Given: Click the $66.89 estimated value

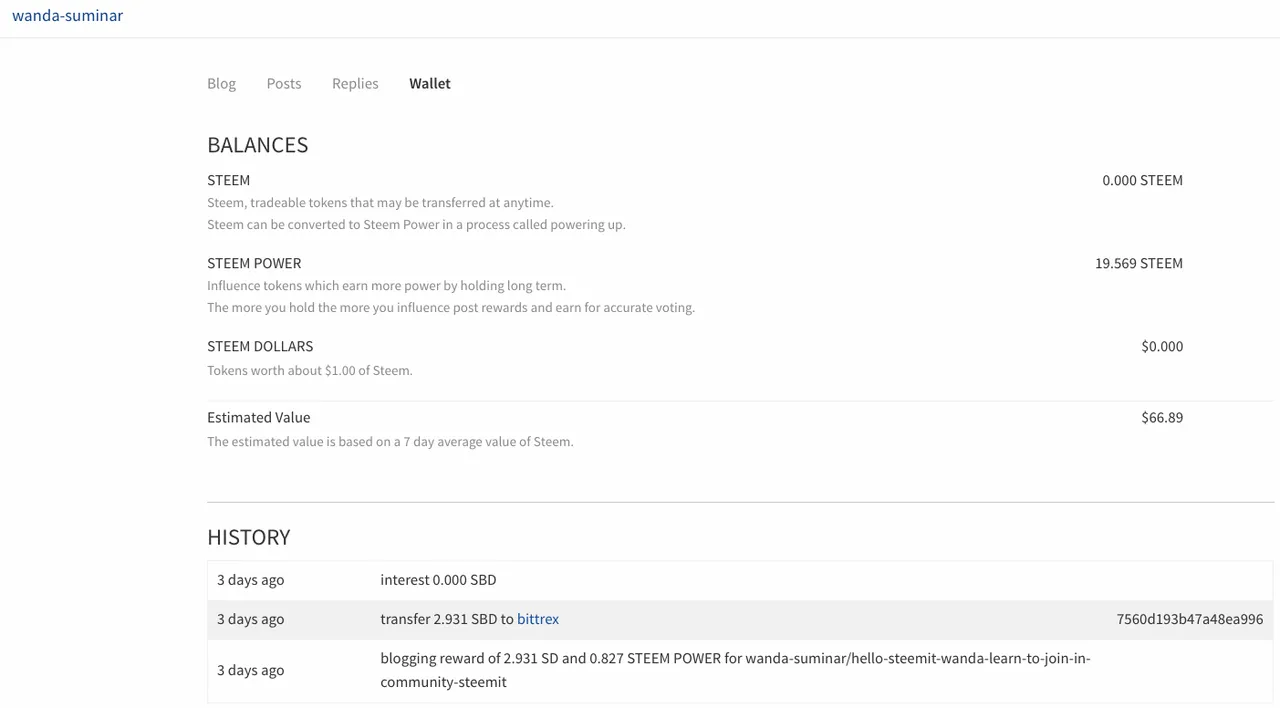Looking at the screenshot, I should (1161, 417).
